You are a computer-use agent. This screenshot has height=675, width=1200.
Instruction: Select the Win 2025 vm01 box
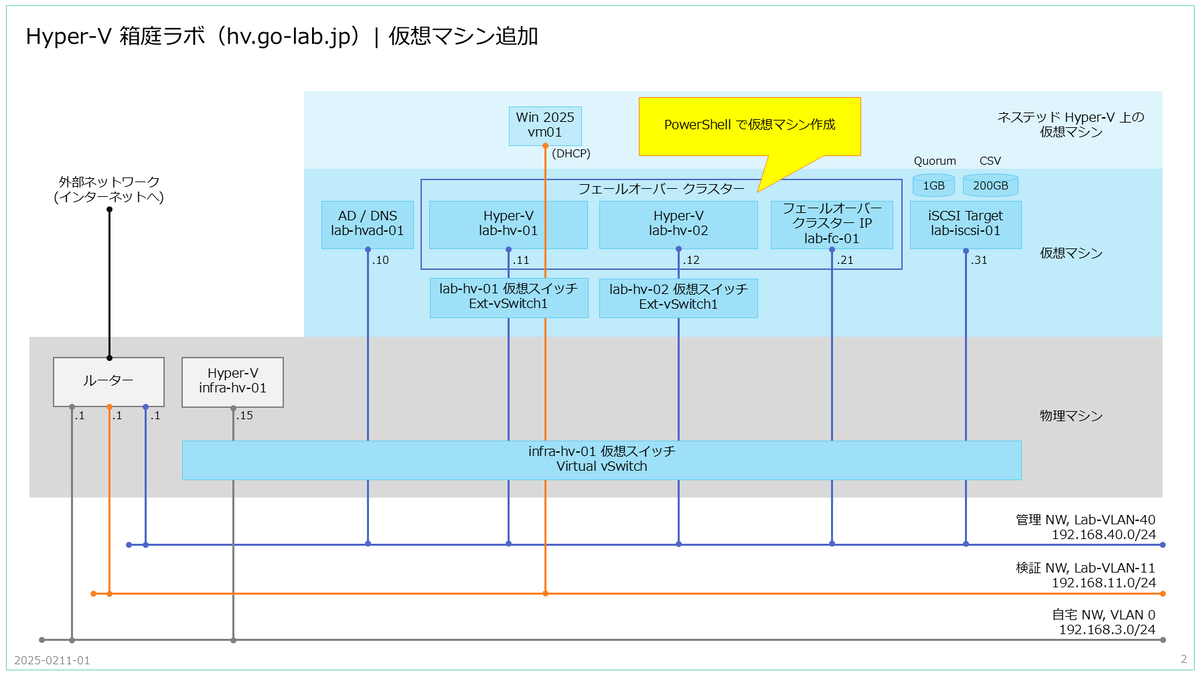544,124
